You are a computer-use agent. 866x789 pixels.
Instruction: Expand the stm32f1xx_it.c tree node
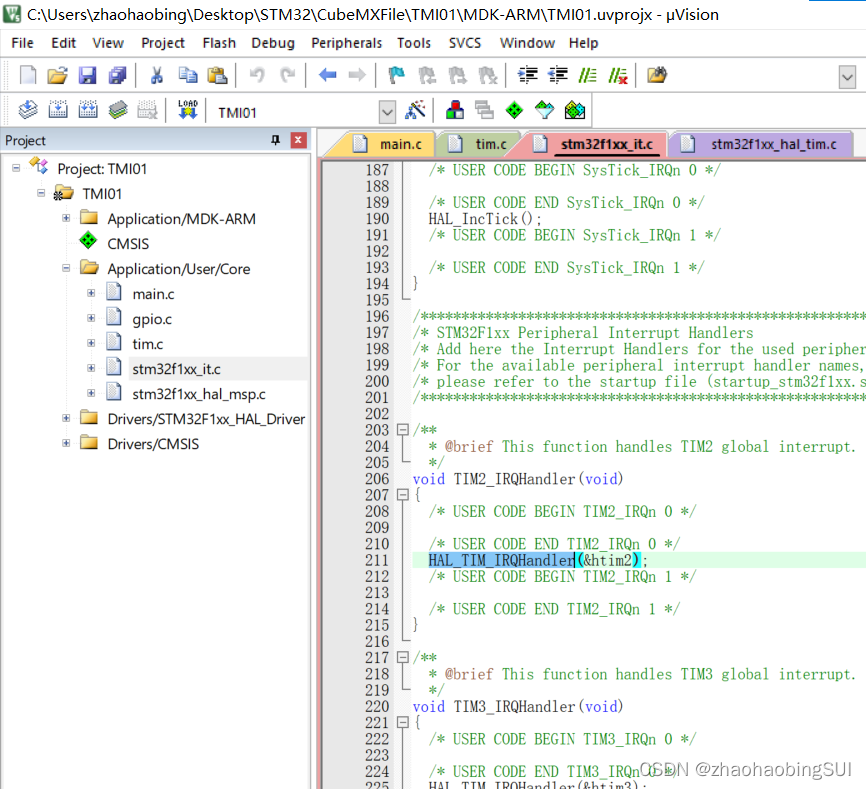pyautogui.click(x=91, y=368)
